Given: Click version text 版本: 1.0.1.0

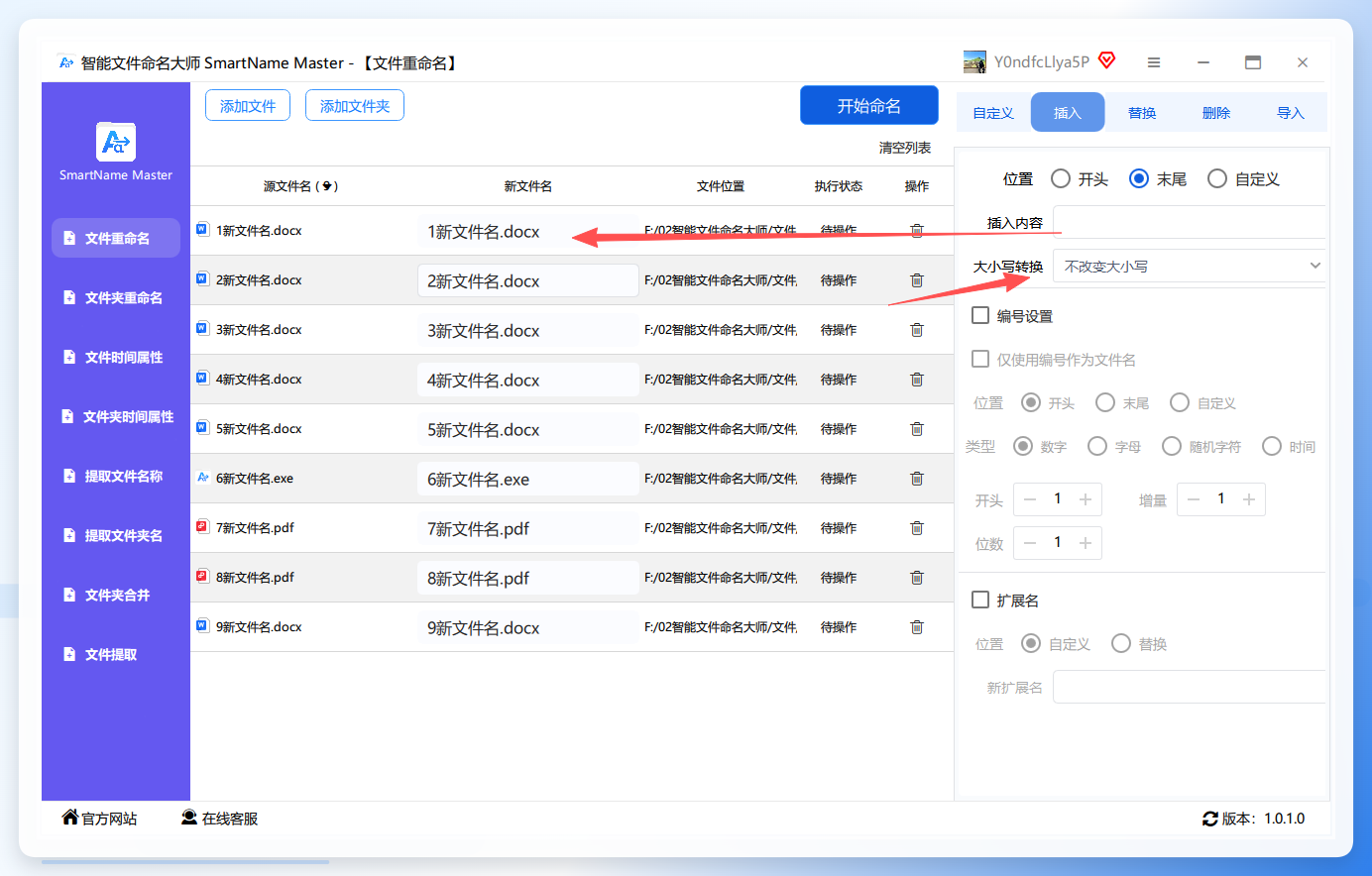Looking at the screenshot, I should (x=1263, y=819).
